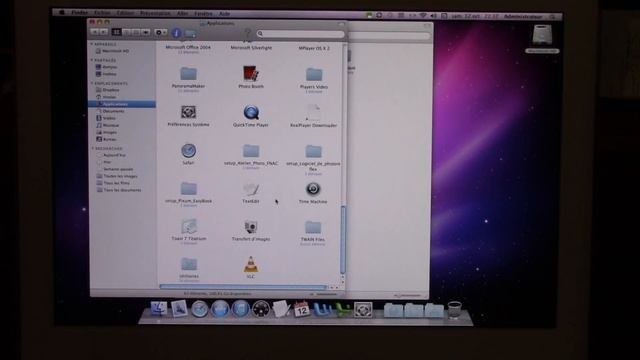Viewport: 640px width, 360px height.
Task: Click the blue Info toolbar button
Action: click(x=176, y=33)
